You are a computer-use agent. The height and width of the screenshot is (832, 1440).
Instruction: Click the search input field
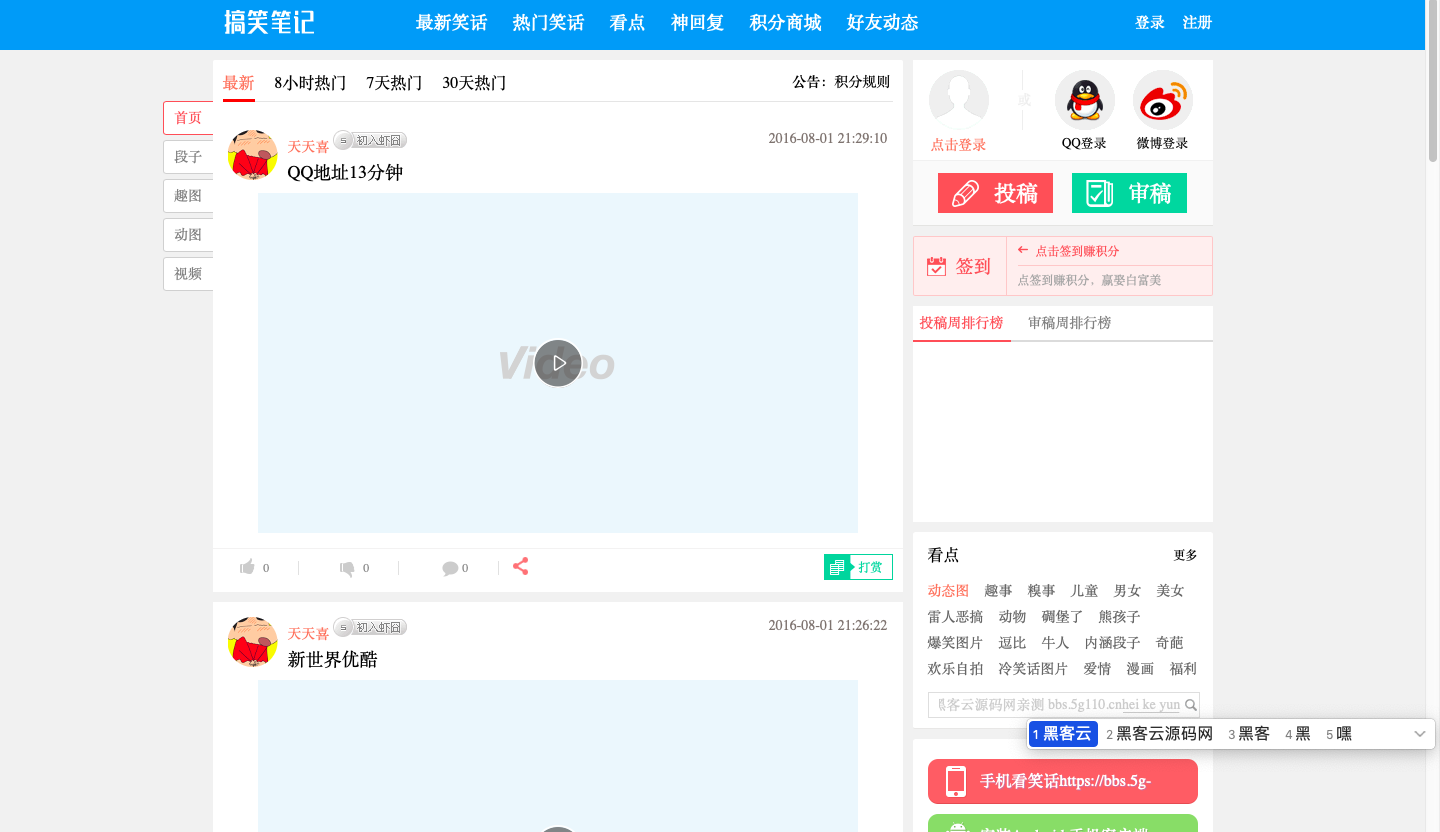tap(1055, 705)
